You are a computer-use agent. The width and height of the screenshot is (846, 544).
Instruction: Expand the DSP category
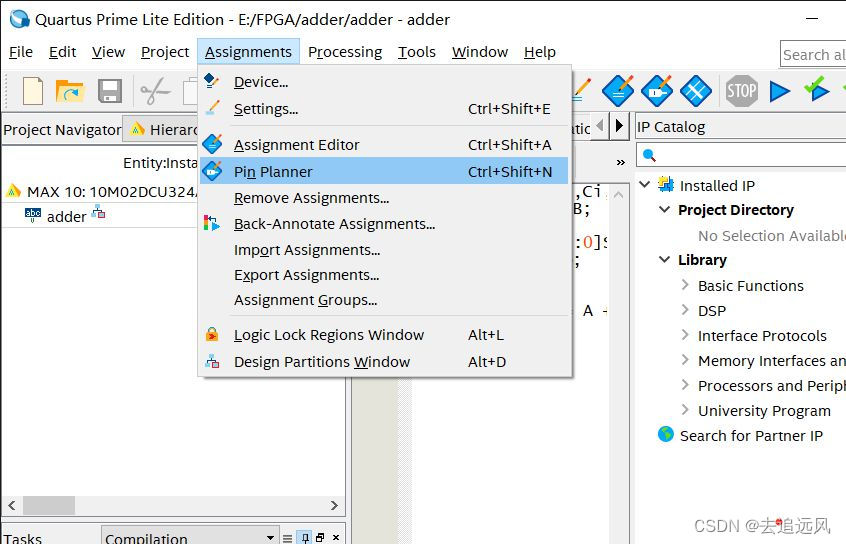tap(685, 310)
